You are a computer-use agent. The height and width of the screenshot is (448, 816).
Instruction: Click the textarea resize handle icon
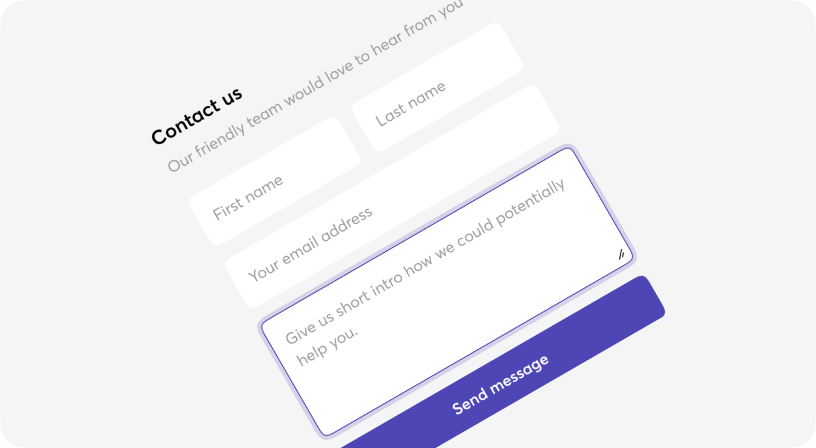coord(621,254)
